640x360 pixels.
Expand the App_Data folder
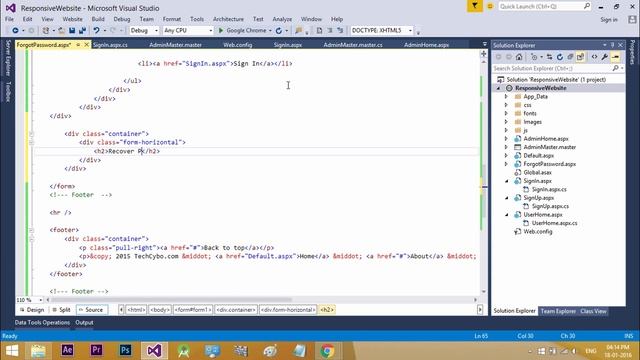[506, 97]
